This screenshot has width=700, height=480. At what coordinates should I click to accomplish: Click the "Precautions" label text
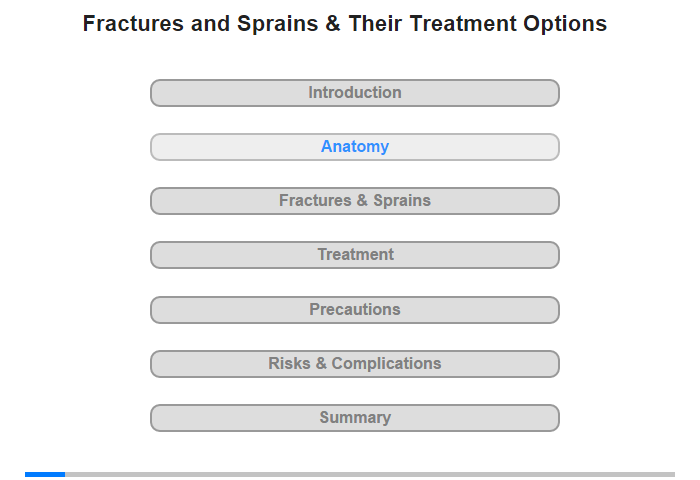[355, 309]
